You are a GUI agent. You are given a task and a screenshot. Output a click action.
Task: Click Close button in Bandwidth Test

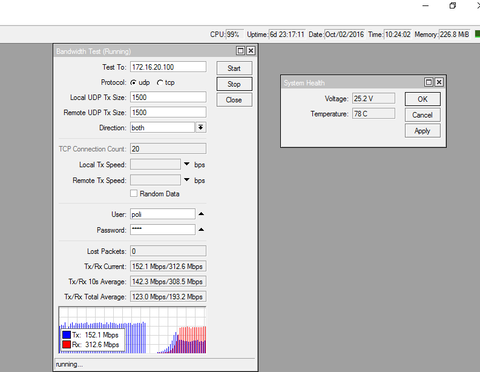(x=234, y=100)
